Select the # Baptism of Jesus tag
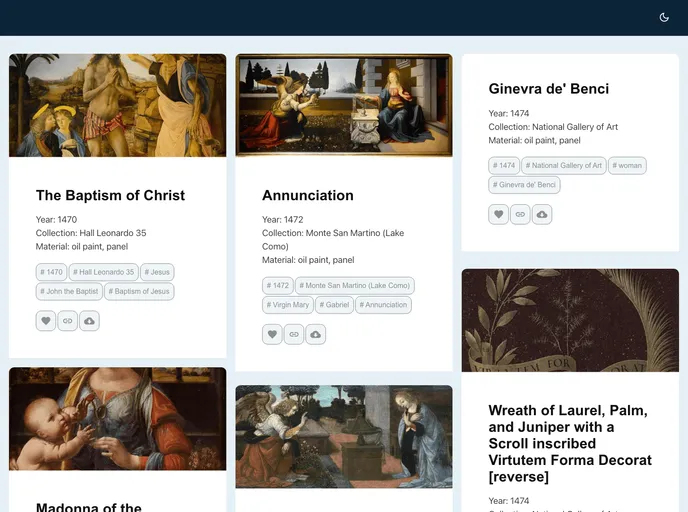Screen dimensions: 688x512 coord(139,291)
